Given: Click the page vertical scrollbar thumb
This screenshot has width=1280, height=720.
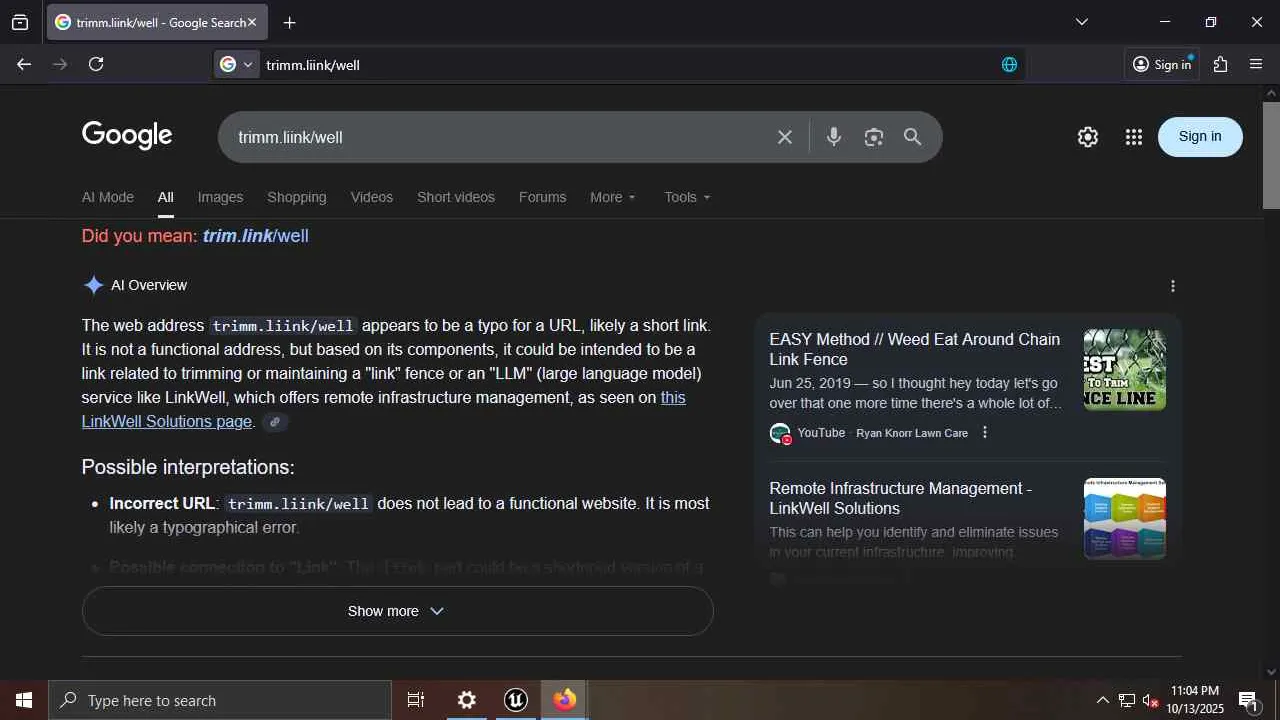Looking at the screenshot, I should [1271, 155].
